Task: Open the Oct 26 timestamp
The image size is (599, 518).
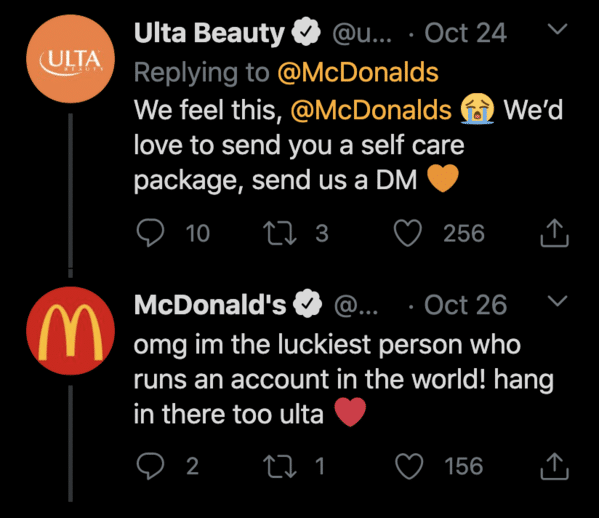Action: click(466, 305)
